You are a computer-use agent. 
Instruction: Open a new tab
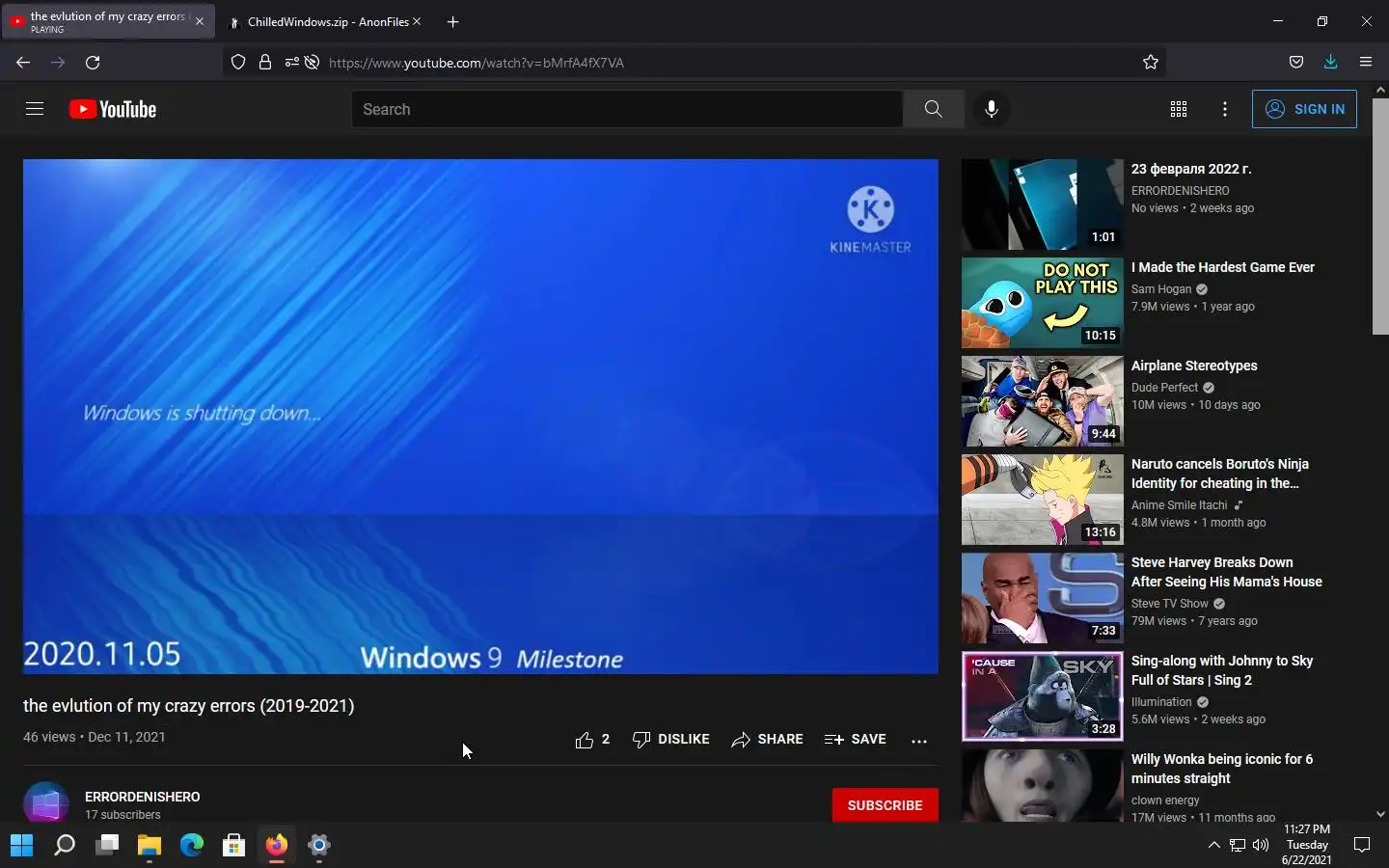point(452,21)
